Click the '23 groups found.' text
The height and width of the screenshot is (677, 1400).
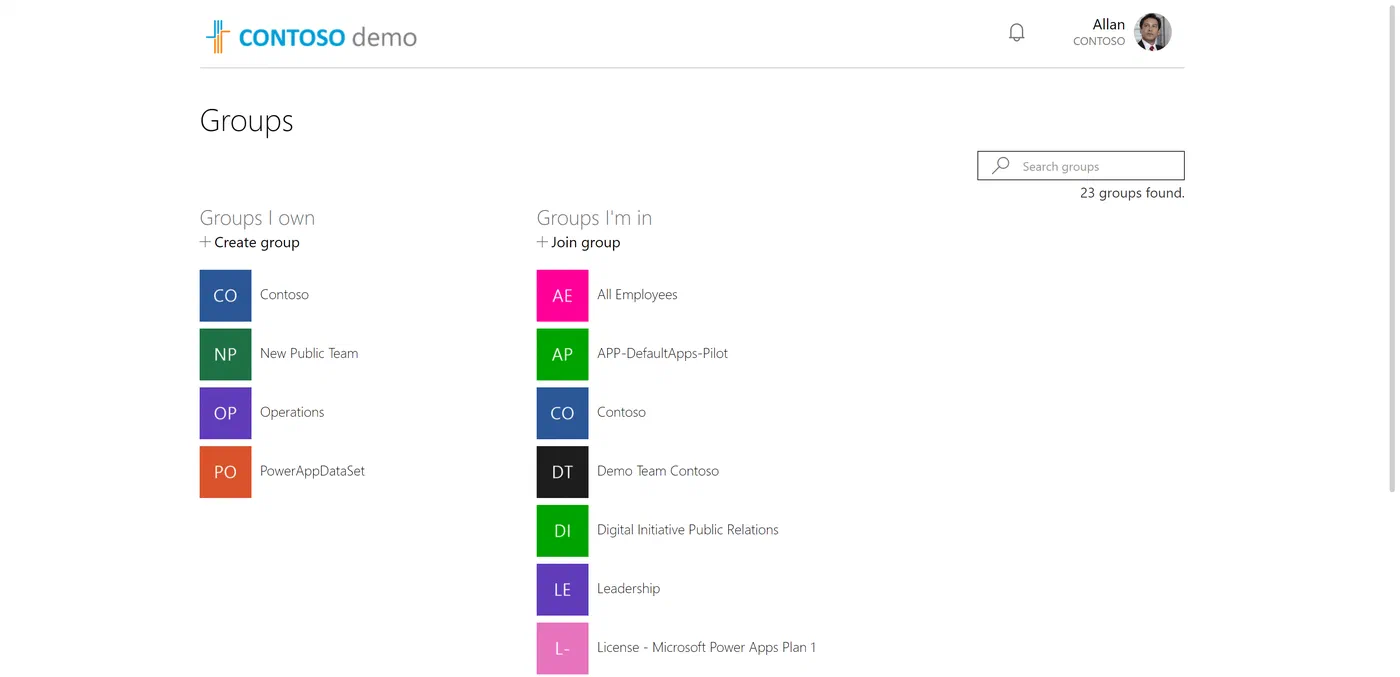(1132, 193)
